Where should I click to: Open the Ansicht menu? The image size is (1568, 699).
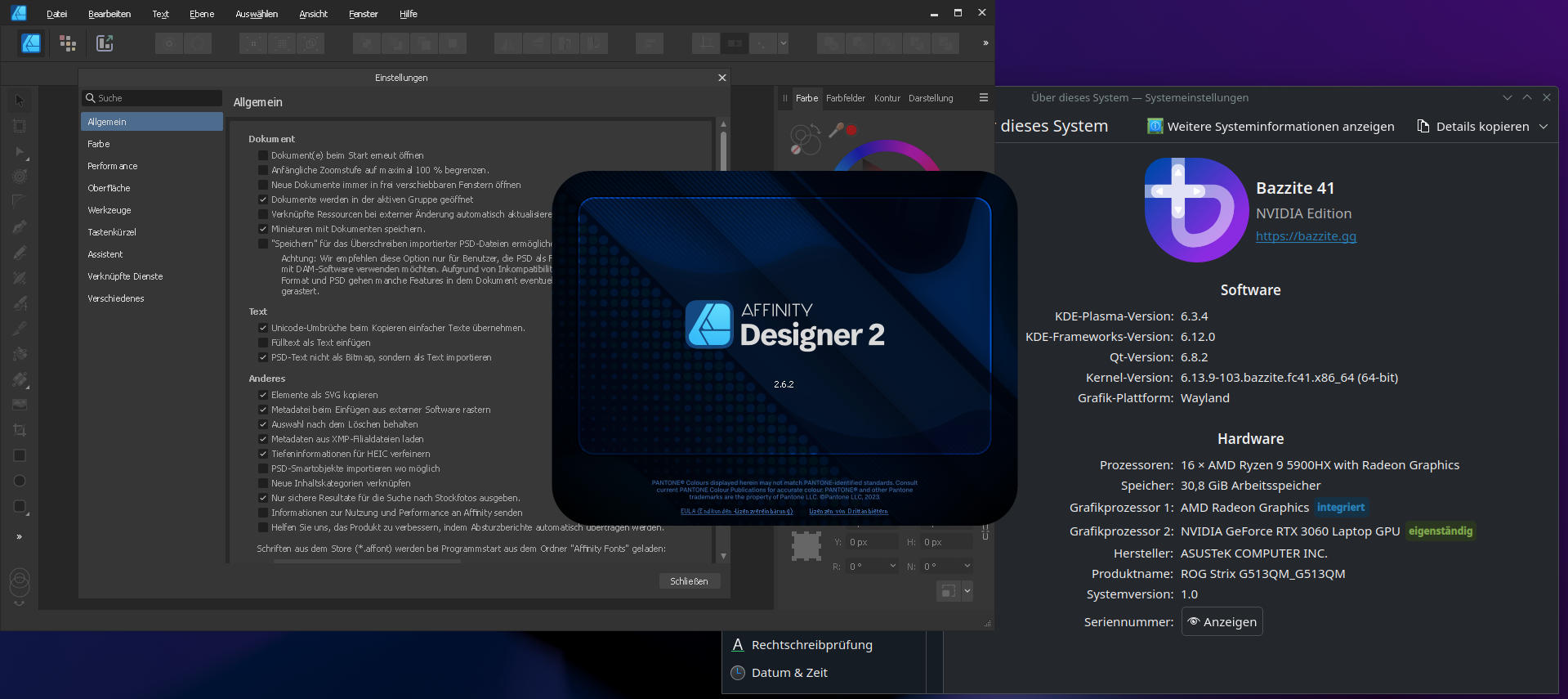click(x=313, y=14)
